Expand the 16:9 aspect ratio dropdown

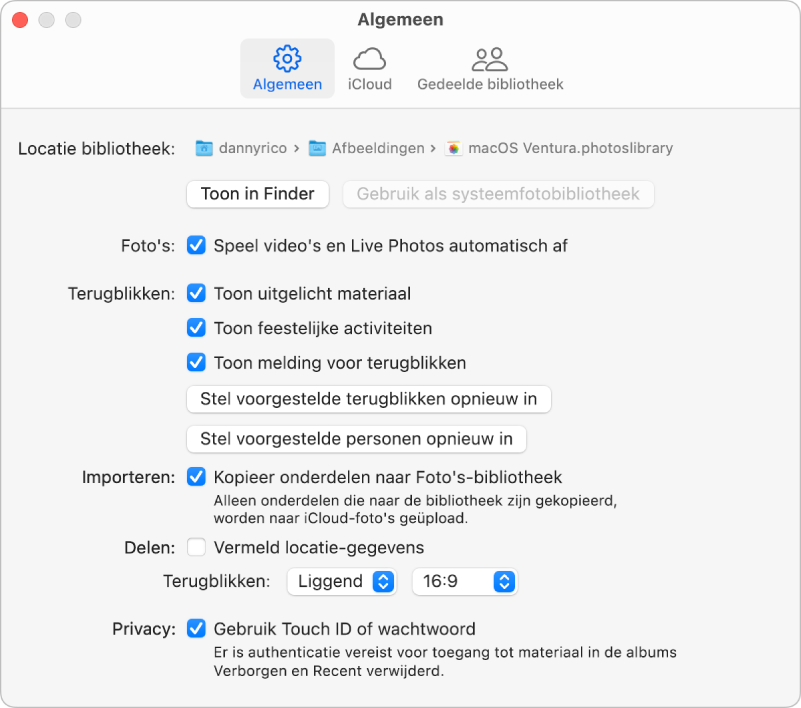tap(464, 581)
